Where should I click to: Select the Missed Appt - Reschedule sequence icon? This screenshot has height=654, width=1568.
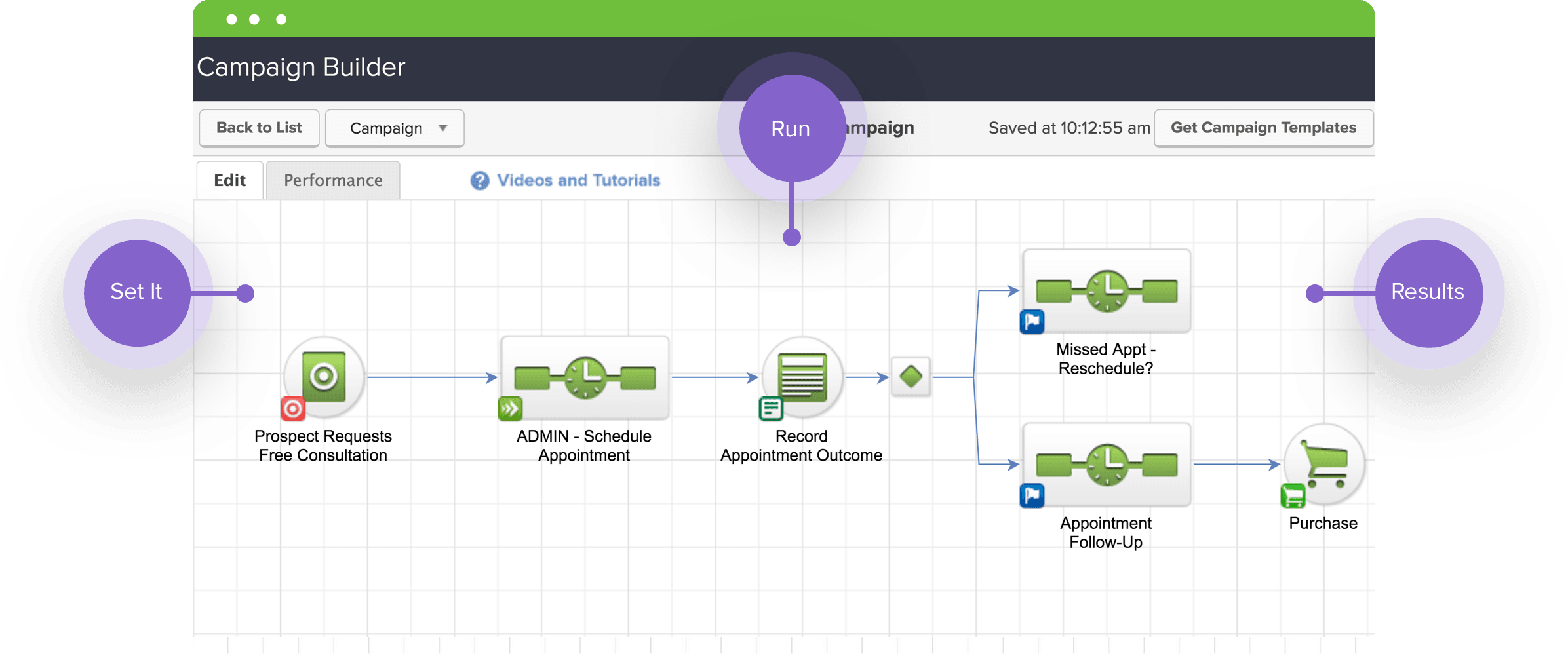(1107, 290)
